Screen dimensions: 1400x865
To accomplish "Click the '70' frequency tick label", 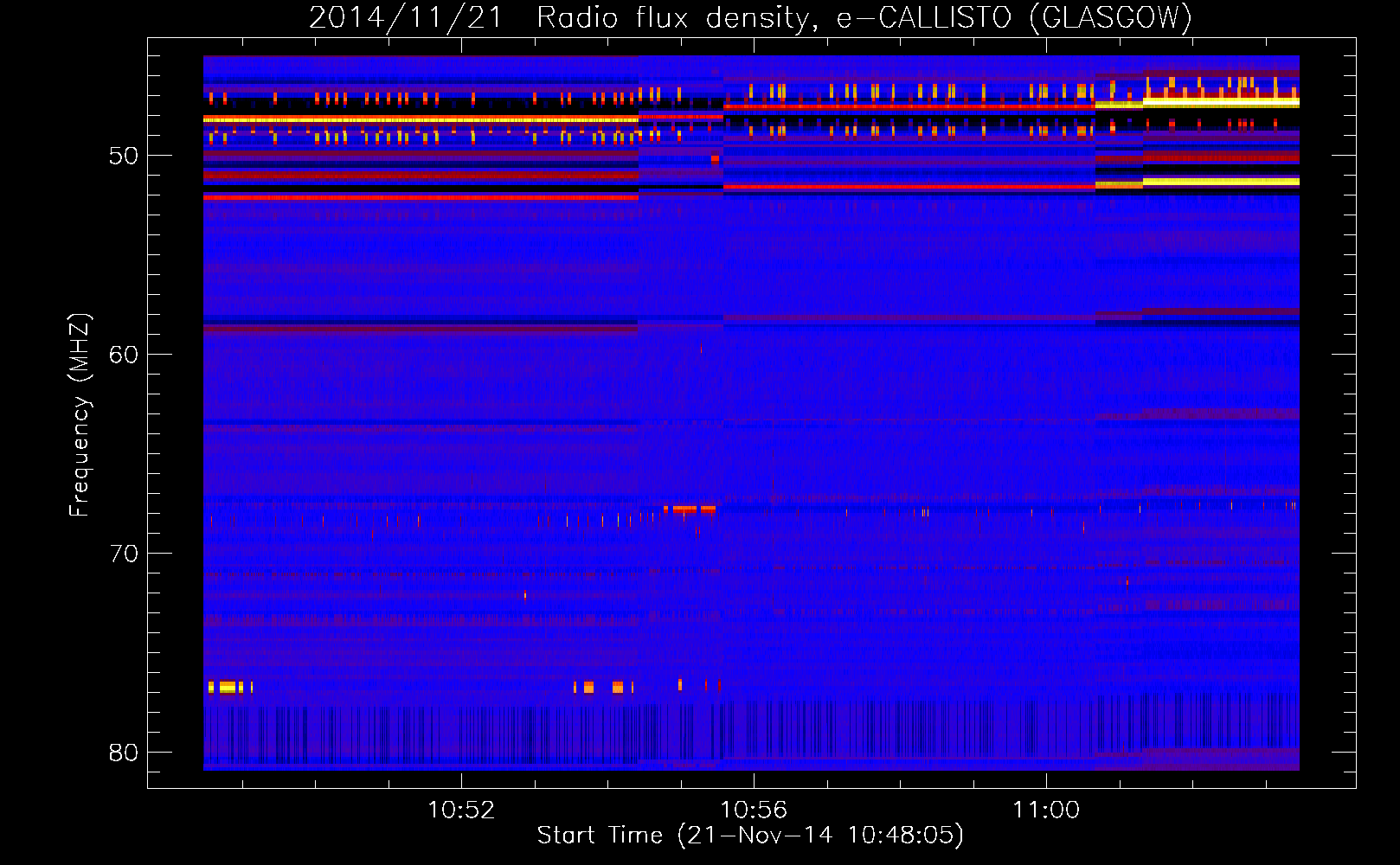I will tap(124, 554).
